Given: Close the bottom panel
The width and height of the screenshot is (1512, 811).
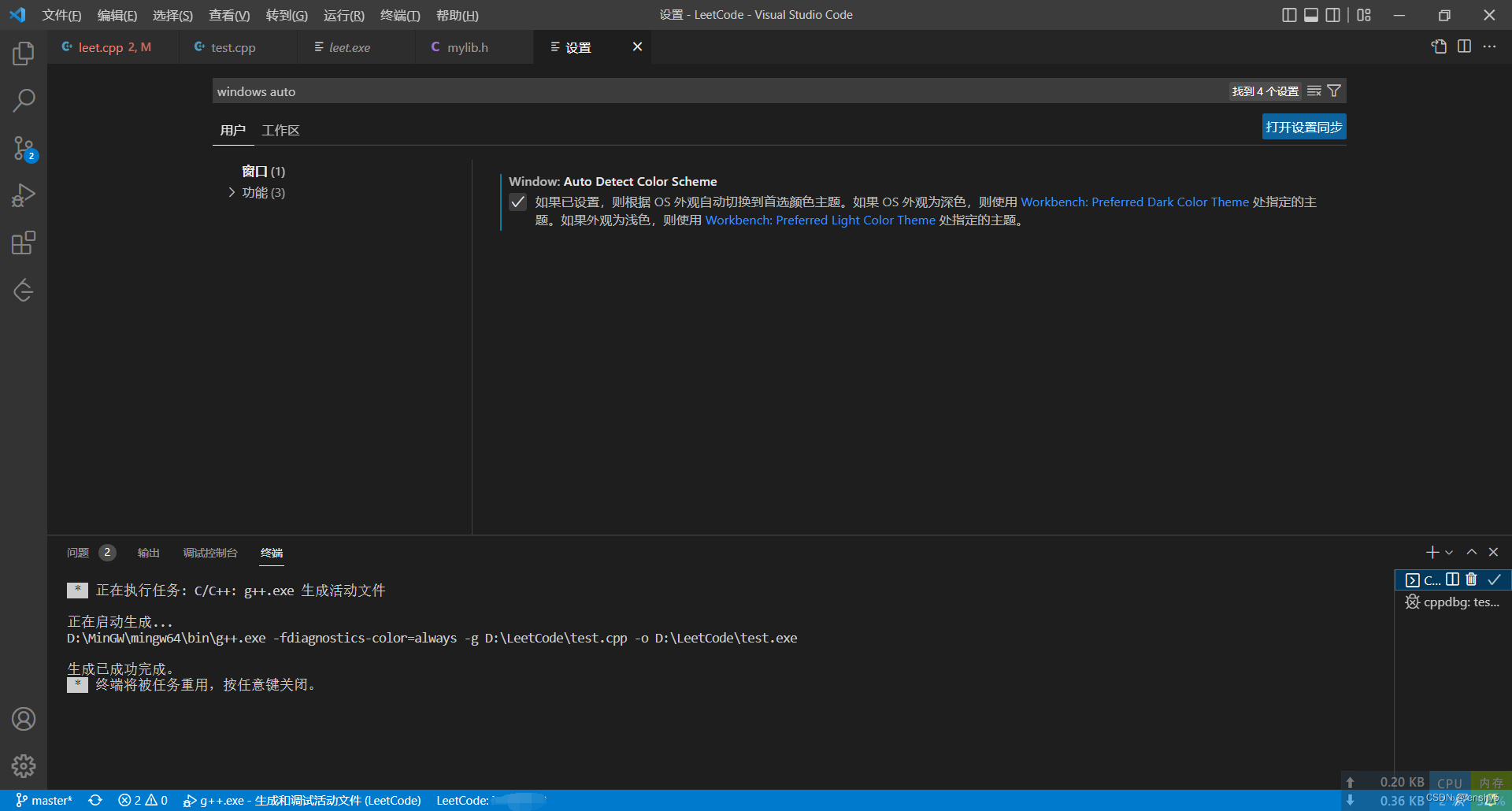Looking at the screenshot, I should coord(1493,553).
